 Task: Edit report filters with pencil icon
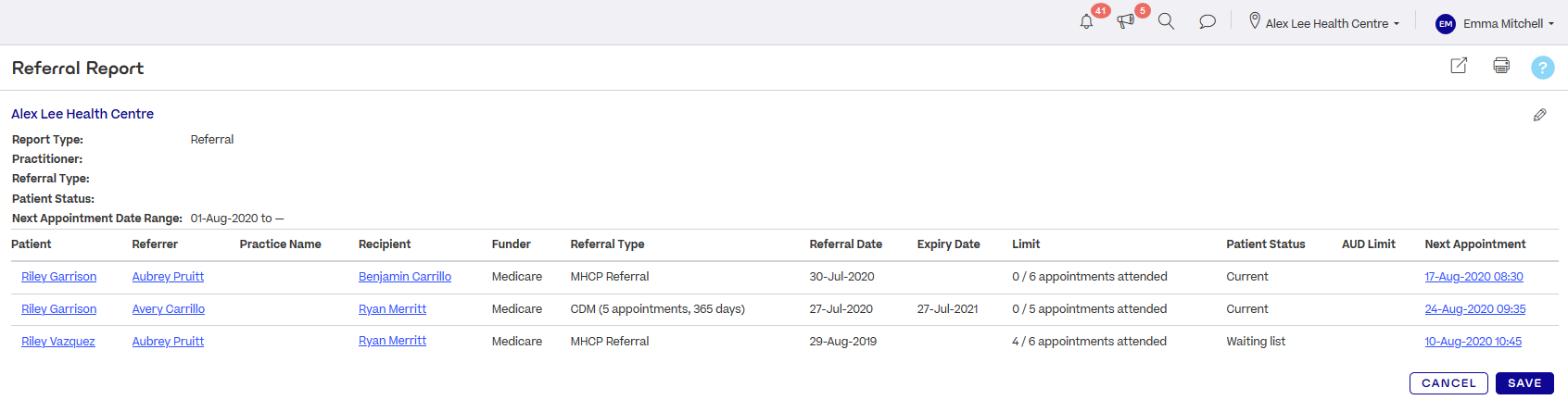point(1539,115)
